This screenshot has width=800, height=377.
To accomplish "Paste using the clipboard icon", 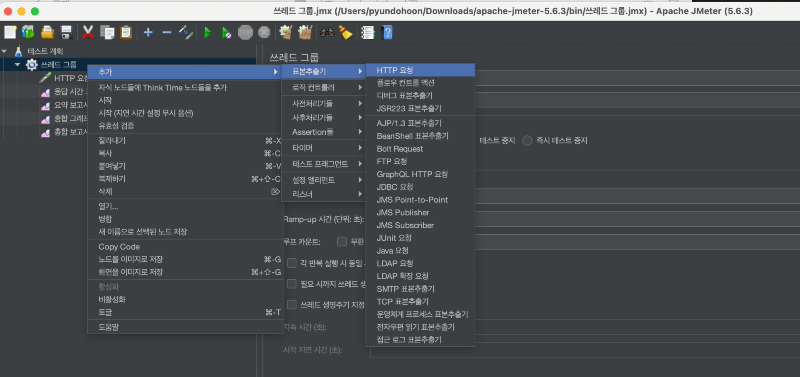I will click(126, 33).
